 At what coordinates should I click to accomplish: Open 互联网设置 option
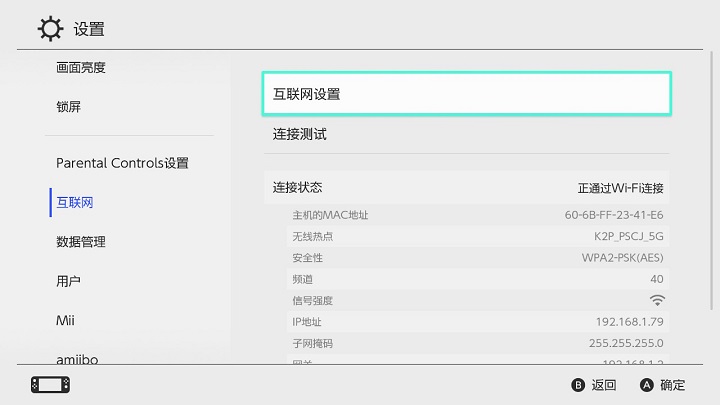467,94
